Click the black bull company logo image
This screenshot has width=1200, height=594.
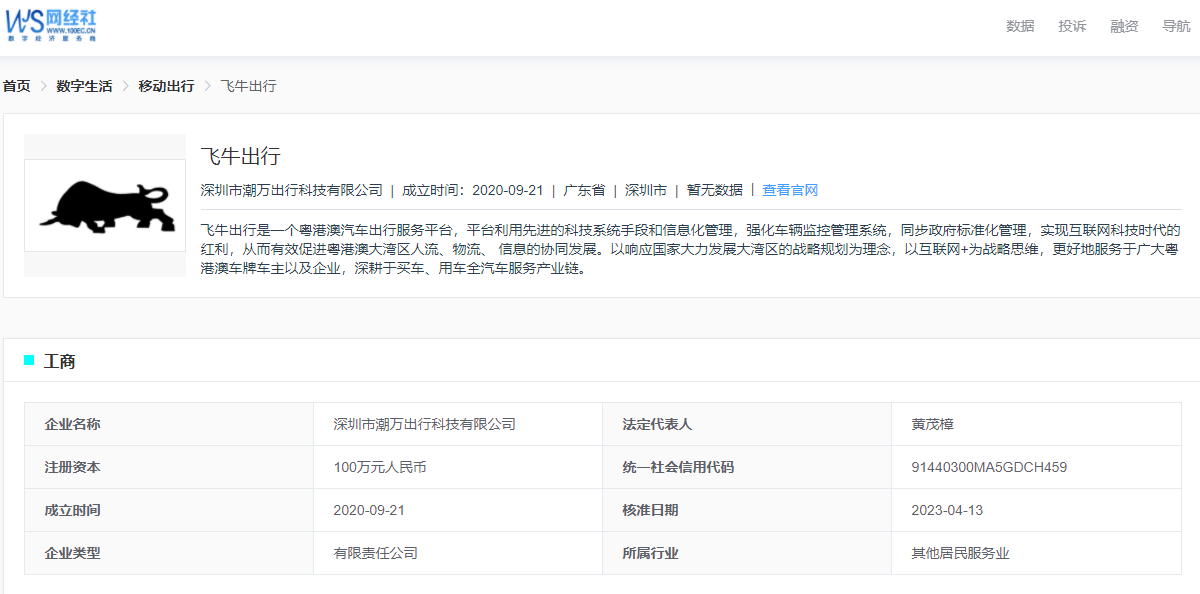pos(105,205)
